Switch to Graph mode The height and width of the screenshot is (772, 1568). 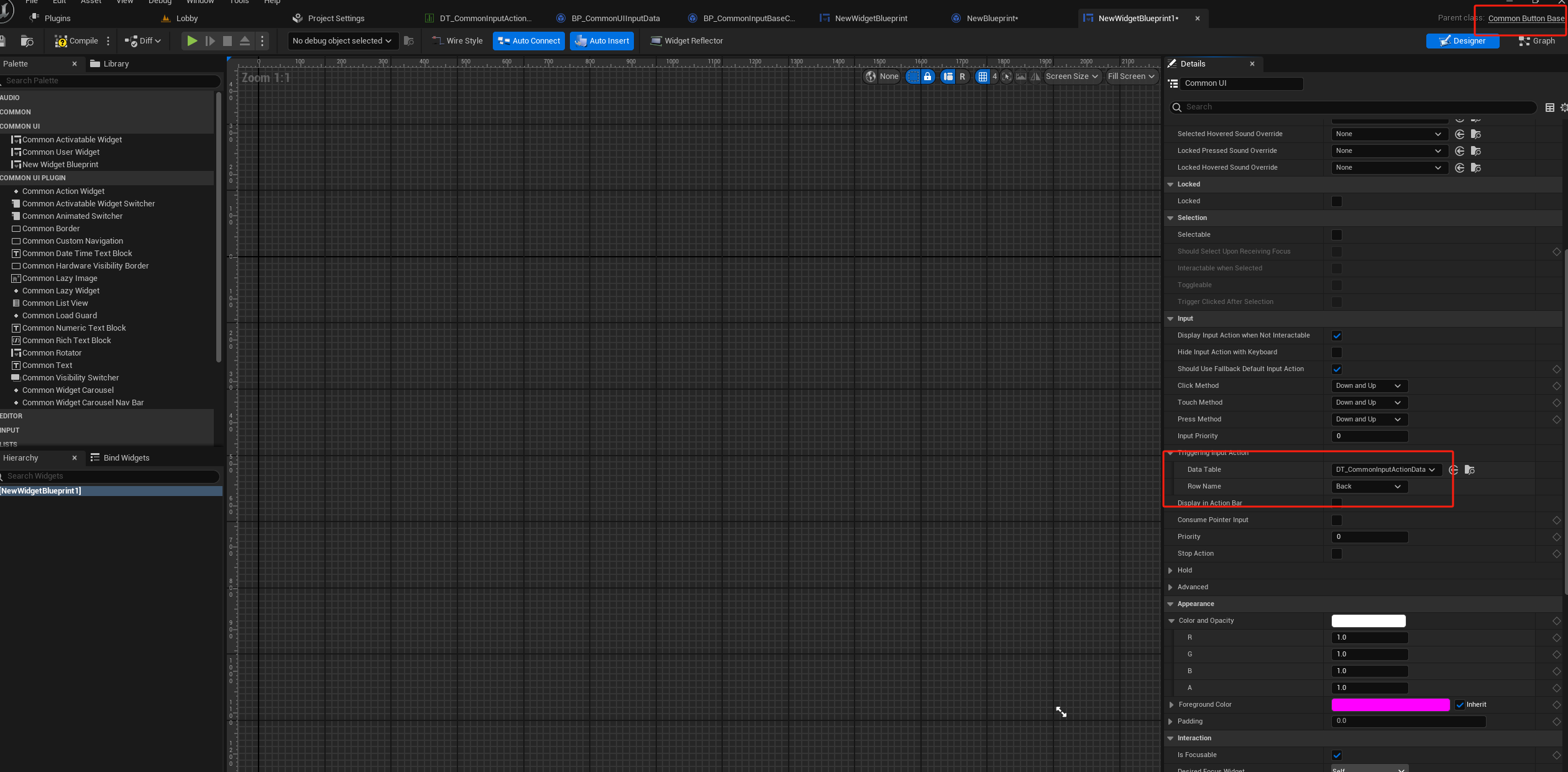click(1536, 41)
